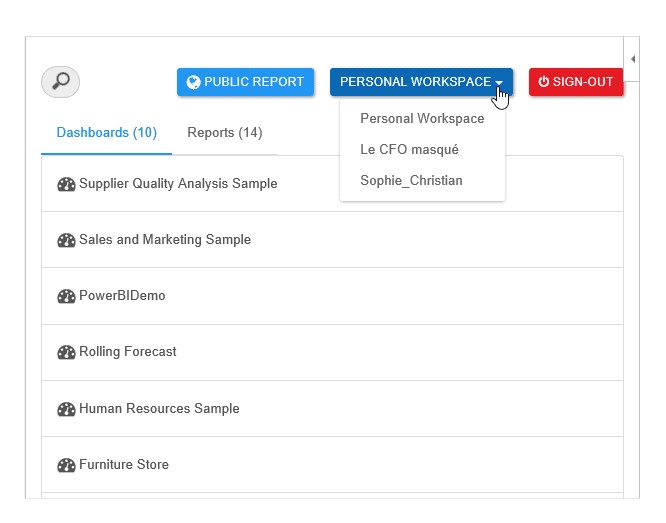666x523 pixels.
Task: Open the Furniture Store dashboard
Action: [x=124, y=465]
